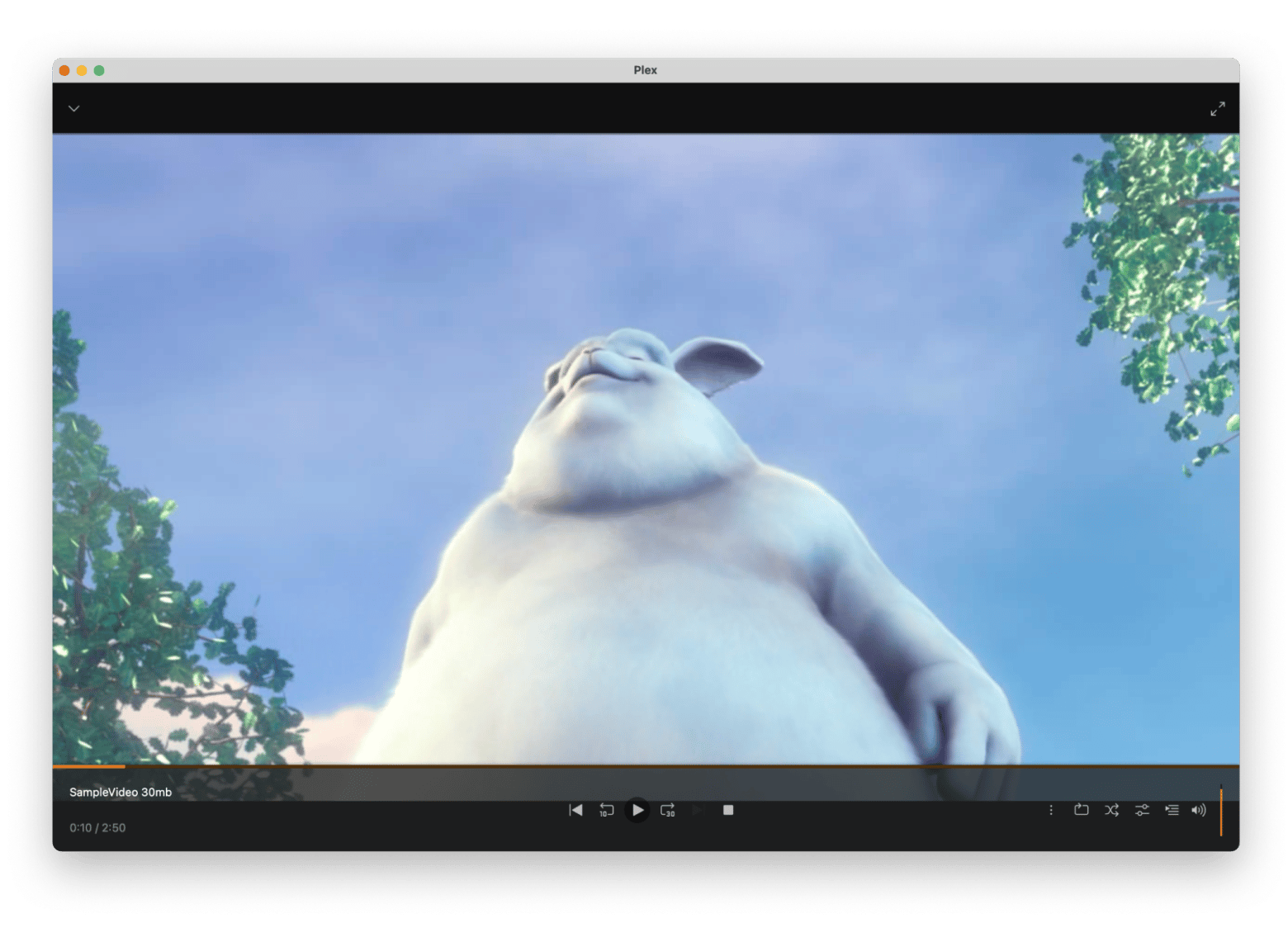Click the disabled next track icon
Screen dimensions: 1288x928
[698, 810]
